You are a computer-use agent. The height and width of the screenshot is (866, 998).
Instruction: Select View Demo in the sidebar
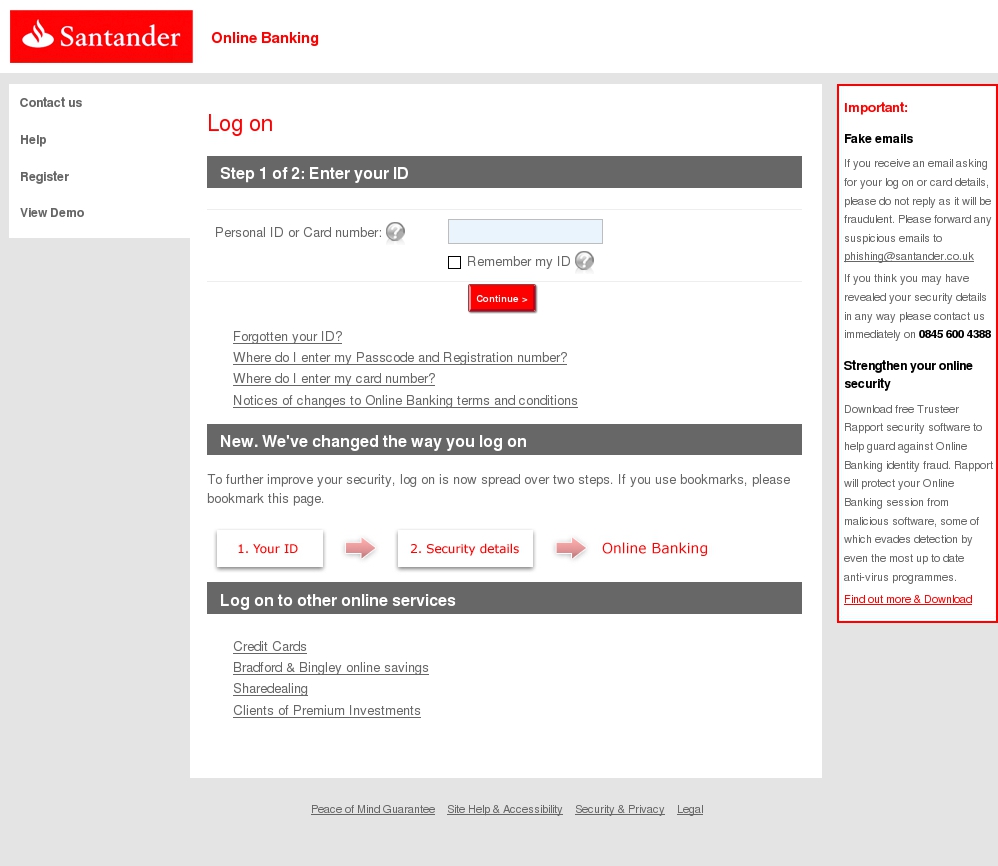[52, 213]
